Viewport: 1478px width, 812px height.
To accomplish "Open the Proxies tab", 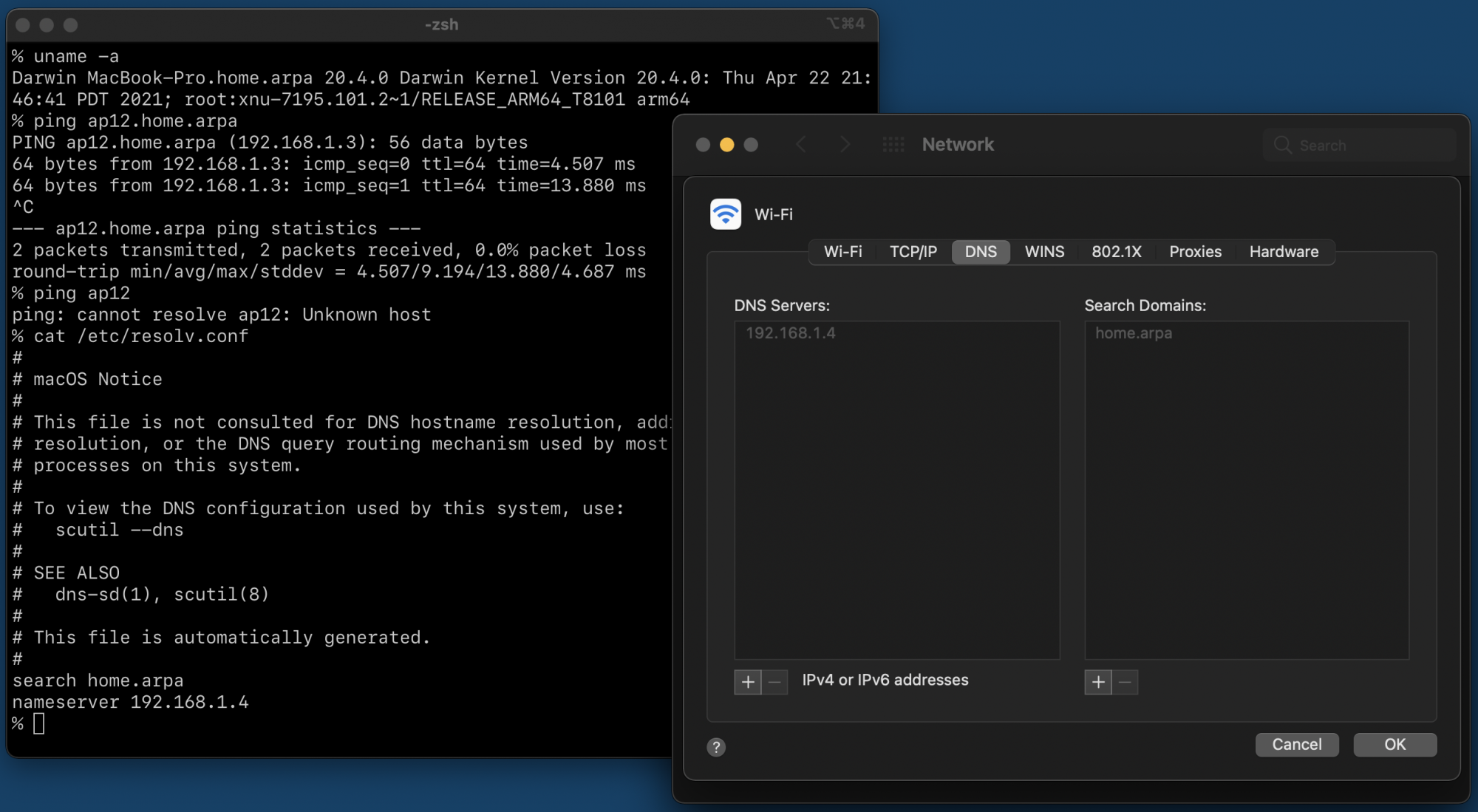I will (x=1195, y=252).
